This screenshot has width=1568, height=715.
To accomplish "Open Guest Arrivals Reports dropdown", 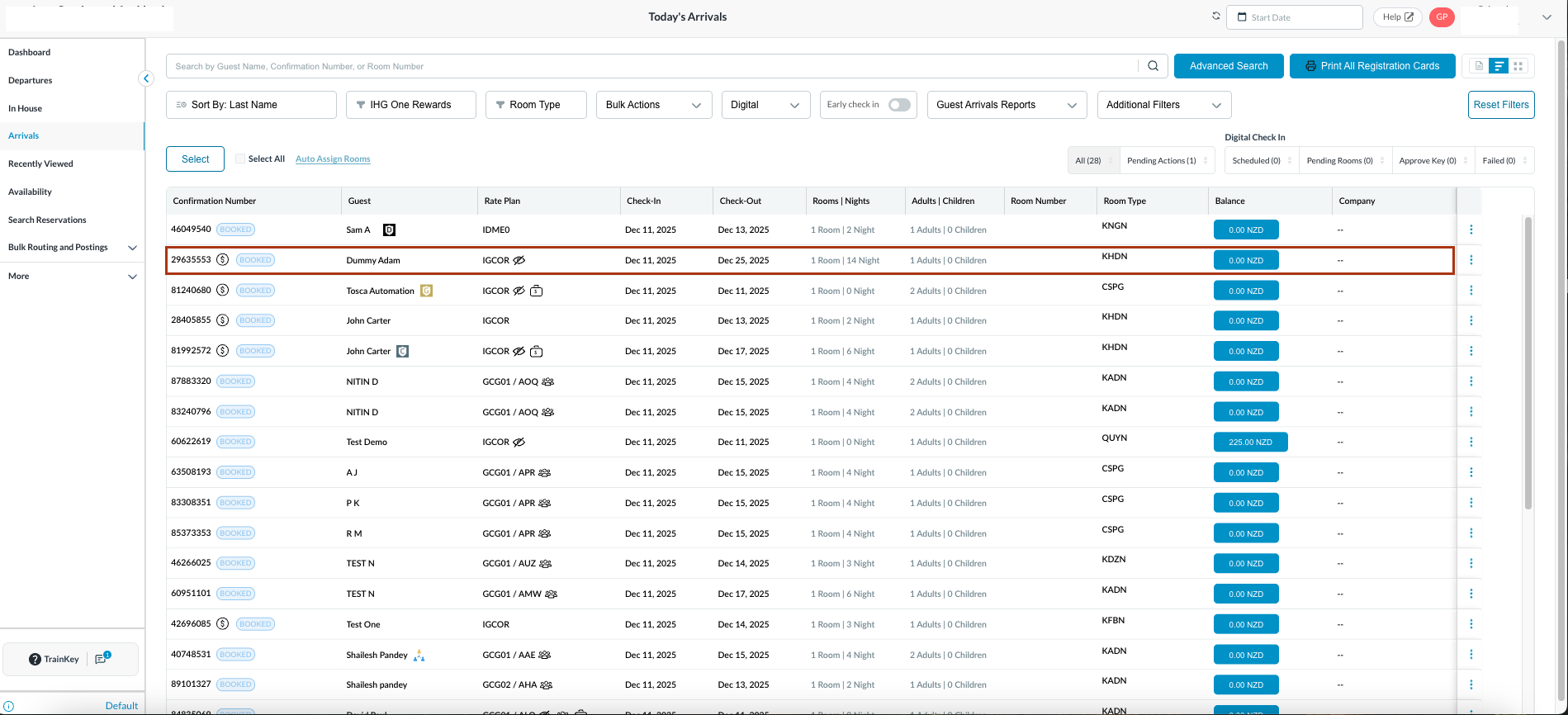I will tap(1006, 105).
